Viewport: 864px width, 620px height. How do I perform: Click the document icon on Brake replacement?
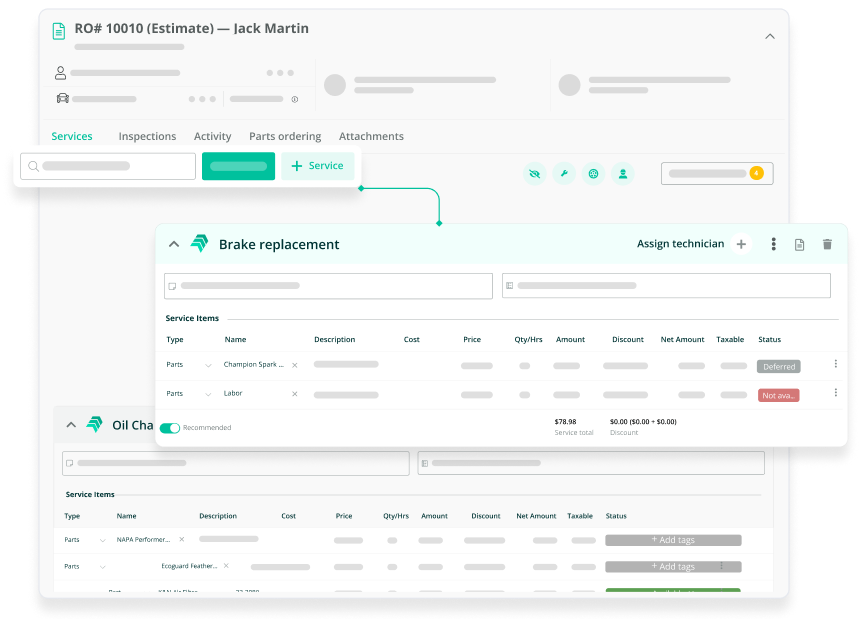point(799,244)
